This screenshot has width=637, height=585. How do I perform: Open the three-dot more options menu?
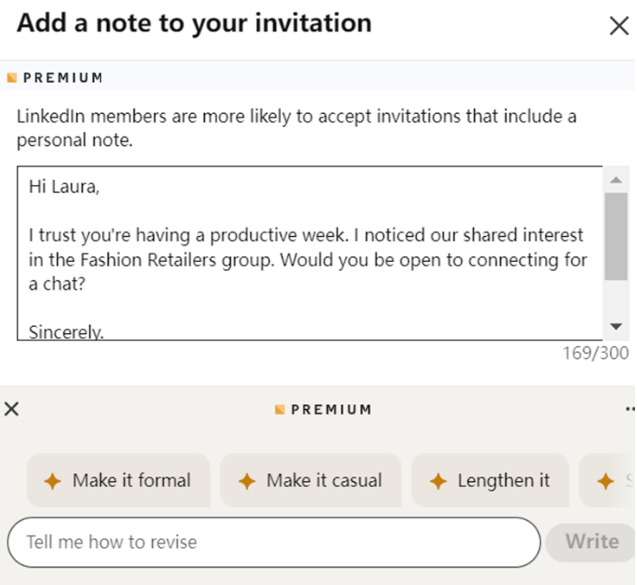[629, 409]
